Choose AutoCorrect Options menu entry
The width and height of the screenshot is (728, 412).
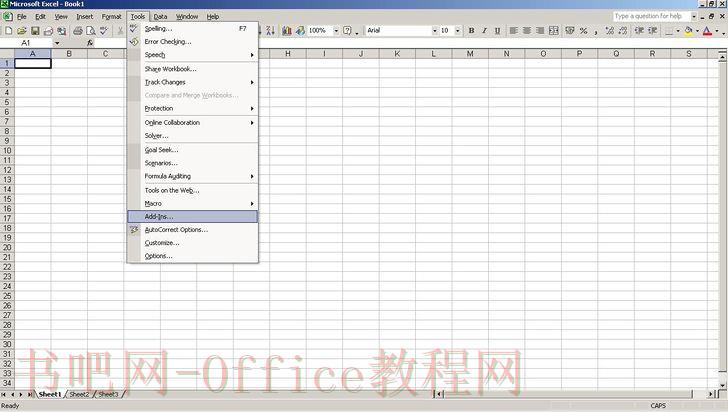pos(193,229)
